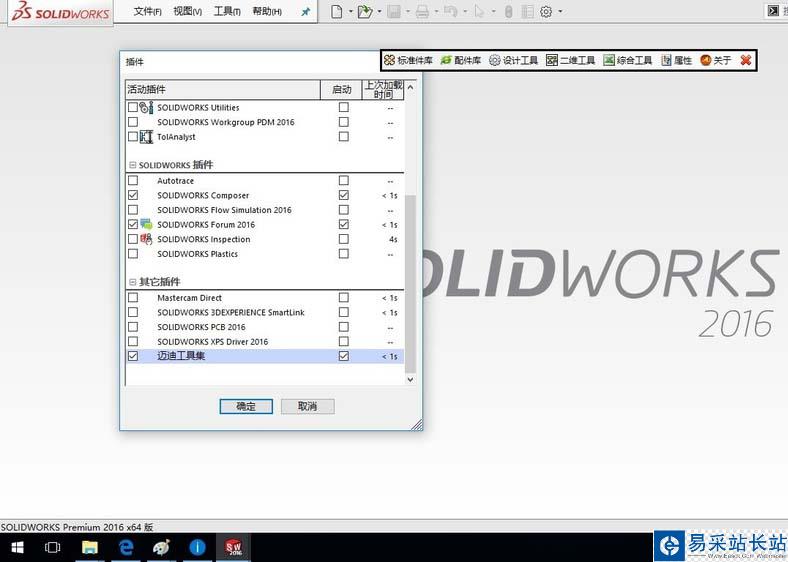Confirm with the 确定 button

(x=246, y=406)
